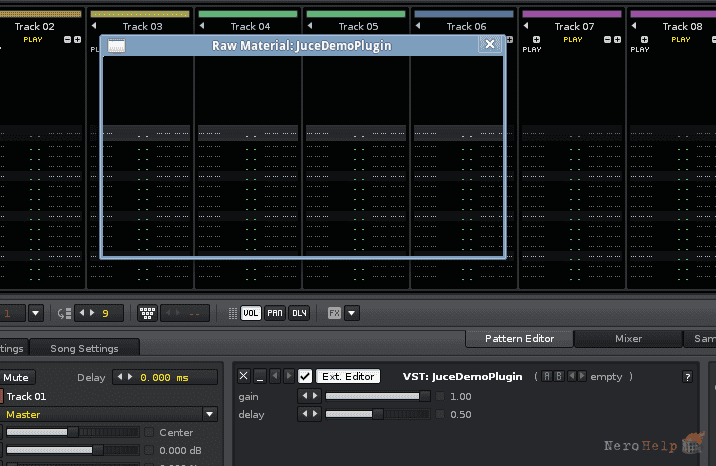Click the gain slider of JuceDemoPlugin
Image resolution: width=716 pixels, height=466 pixels.
pos(378,396)
